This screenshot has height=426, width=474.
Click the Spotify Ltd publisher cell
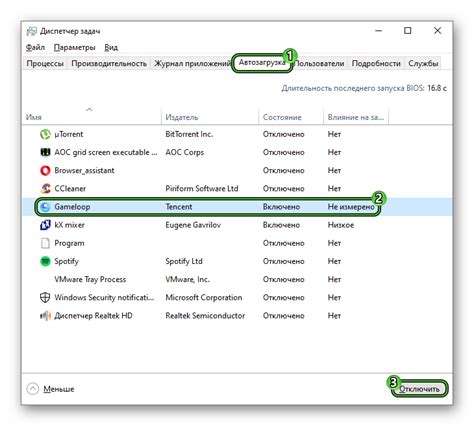point(184,261)
